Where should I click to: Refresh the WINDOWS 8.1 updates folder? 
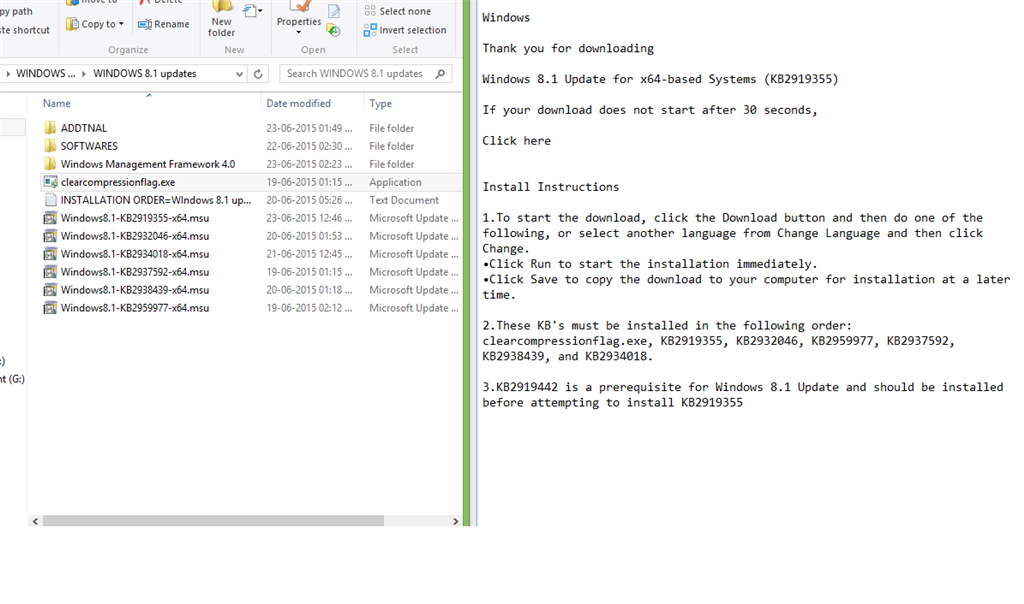258,74
